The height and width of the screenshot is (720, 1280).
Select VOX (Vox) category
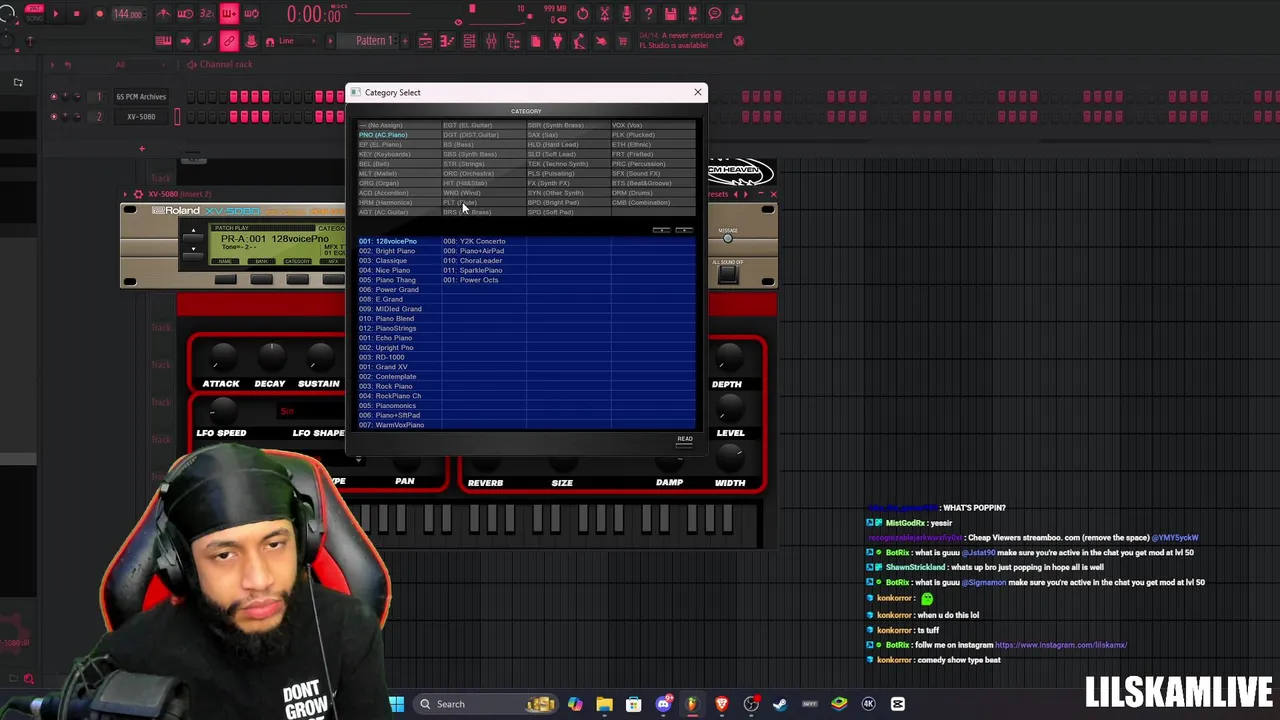click(x=654, y=125)
